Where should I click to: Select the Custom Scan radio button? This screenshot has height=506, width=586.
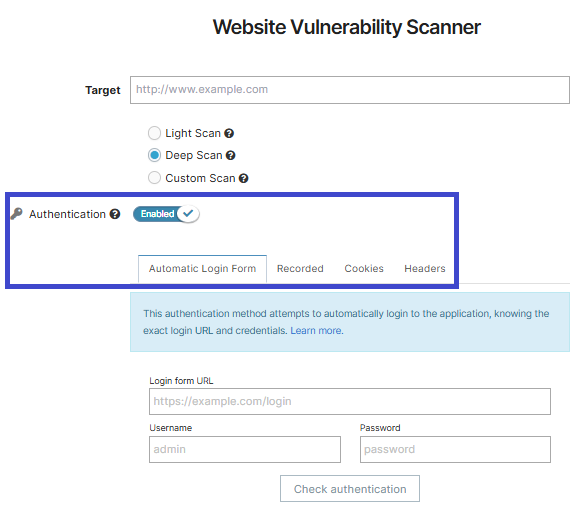(154, 178)
